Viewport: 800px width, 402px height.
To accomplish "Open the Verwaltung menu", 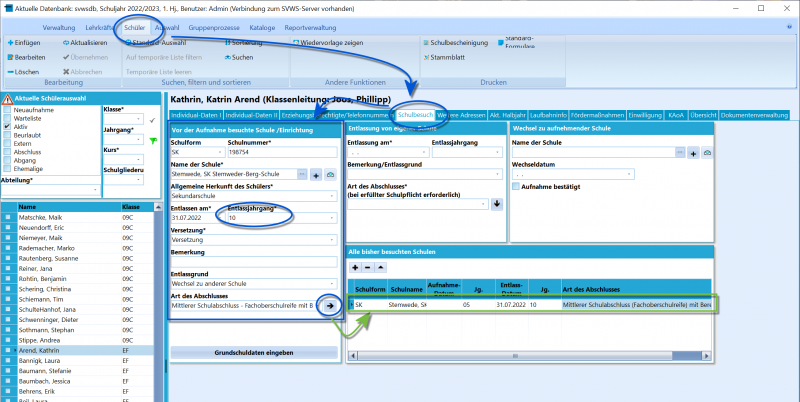I will (59, 28).
